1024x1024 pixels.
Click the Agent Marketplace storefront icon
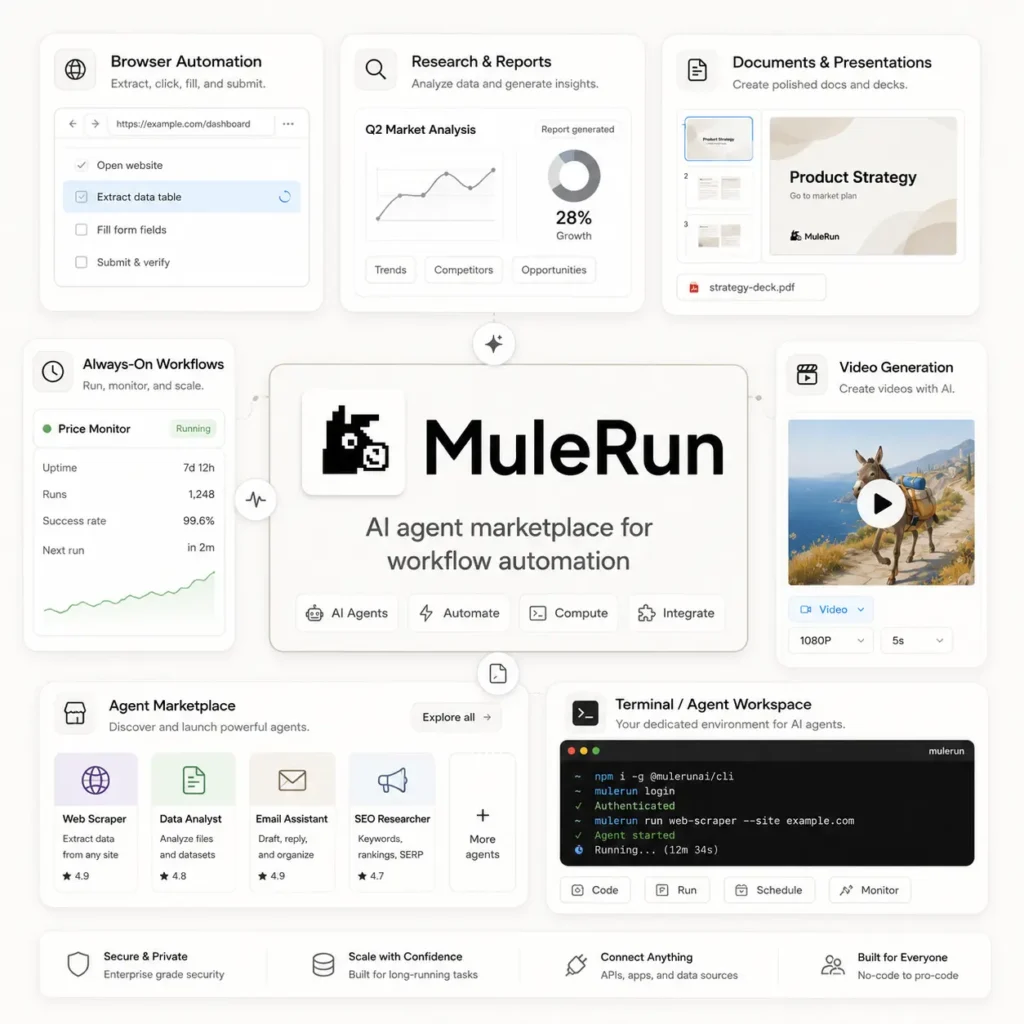tap(75, 713)
